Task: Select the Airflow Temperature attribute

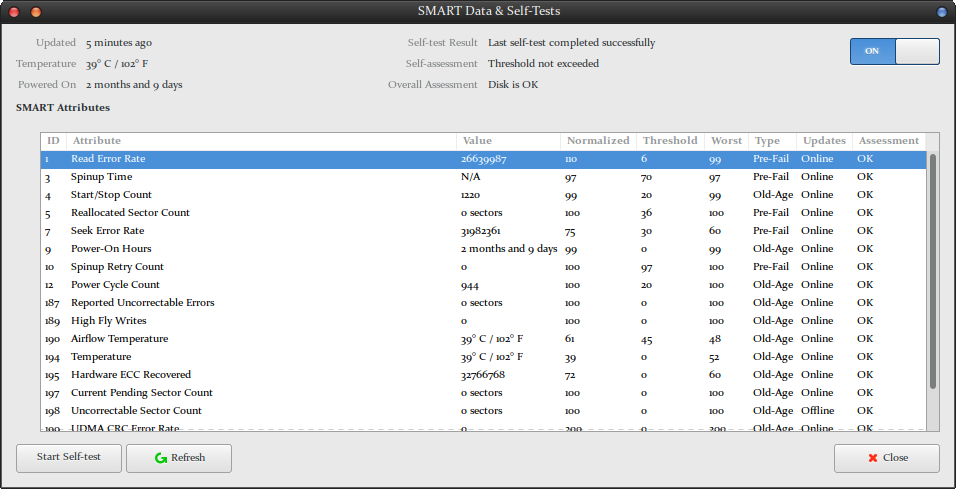Action: [483, 339]
